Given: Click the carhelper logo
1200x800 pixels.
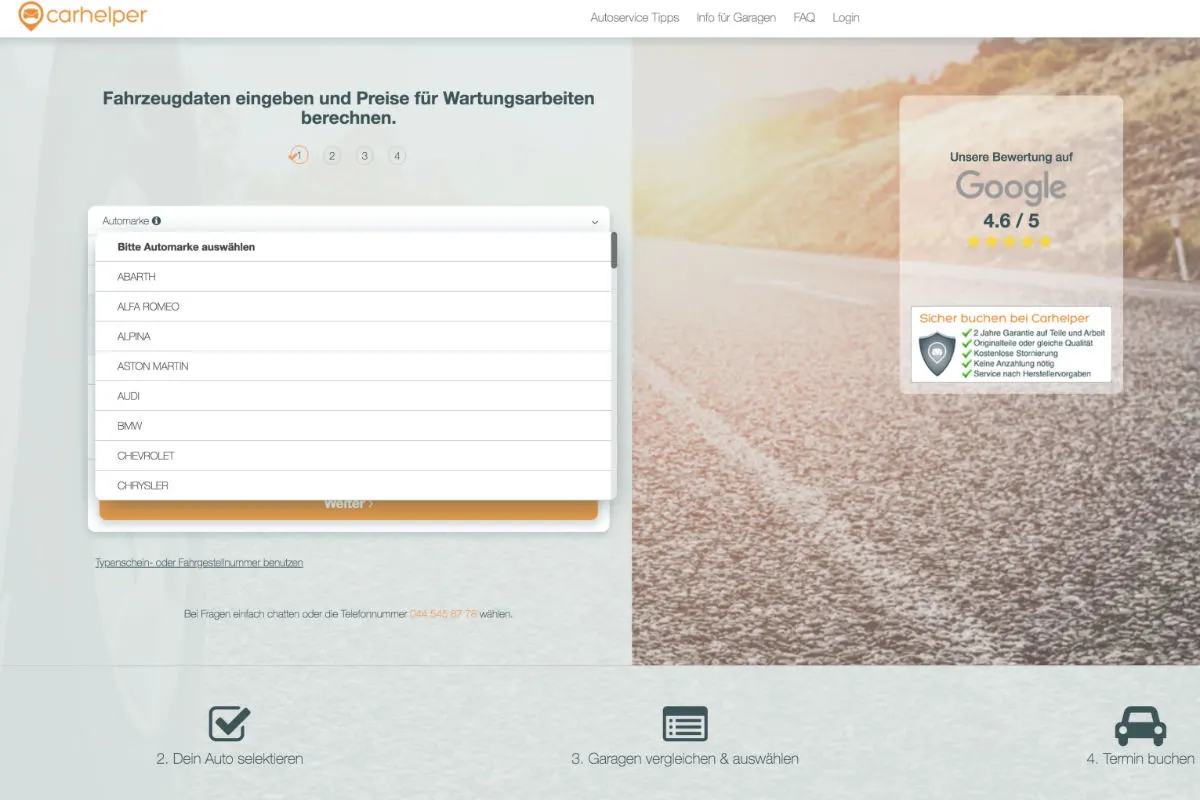Looking at the screenshot, I should point(83,16).
